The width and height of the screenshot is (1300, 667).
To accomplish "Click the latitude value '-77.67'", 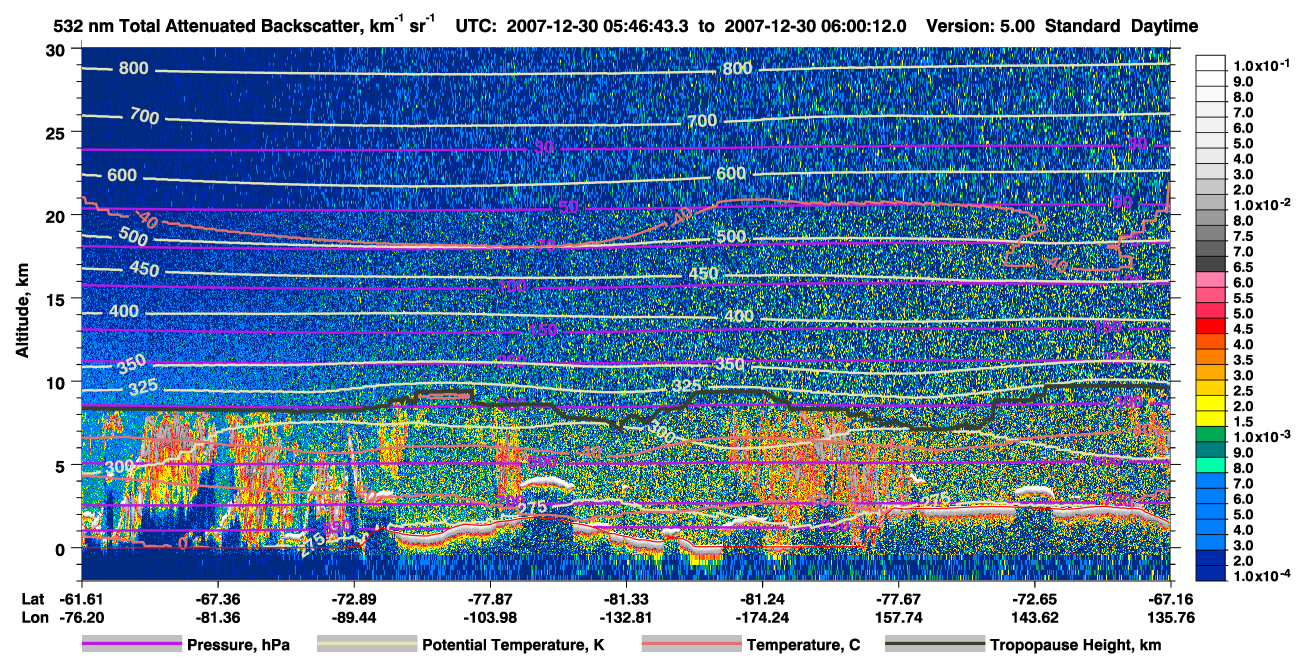I will click(x=898, y=599).
